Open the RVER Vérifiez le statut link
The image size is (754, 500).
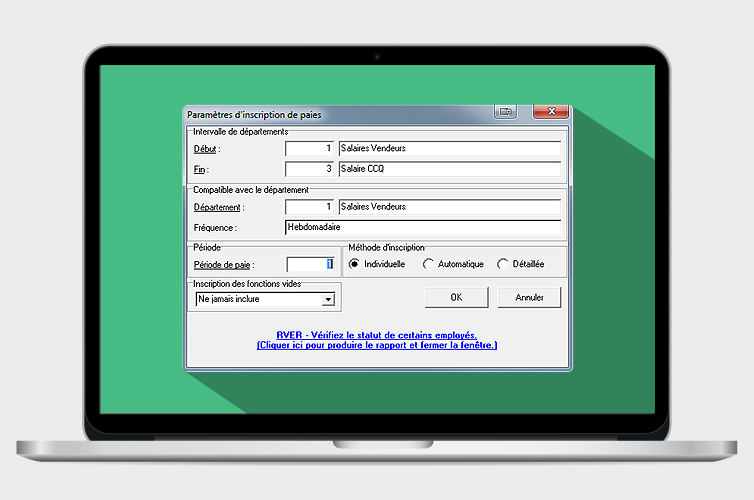(377, 335)
